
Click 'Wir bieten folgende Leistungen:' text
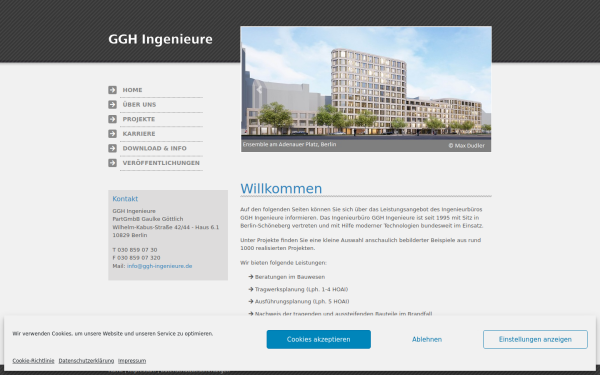284,262
